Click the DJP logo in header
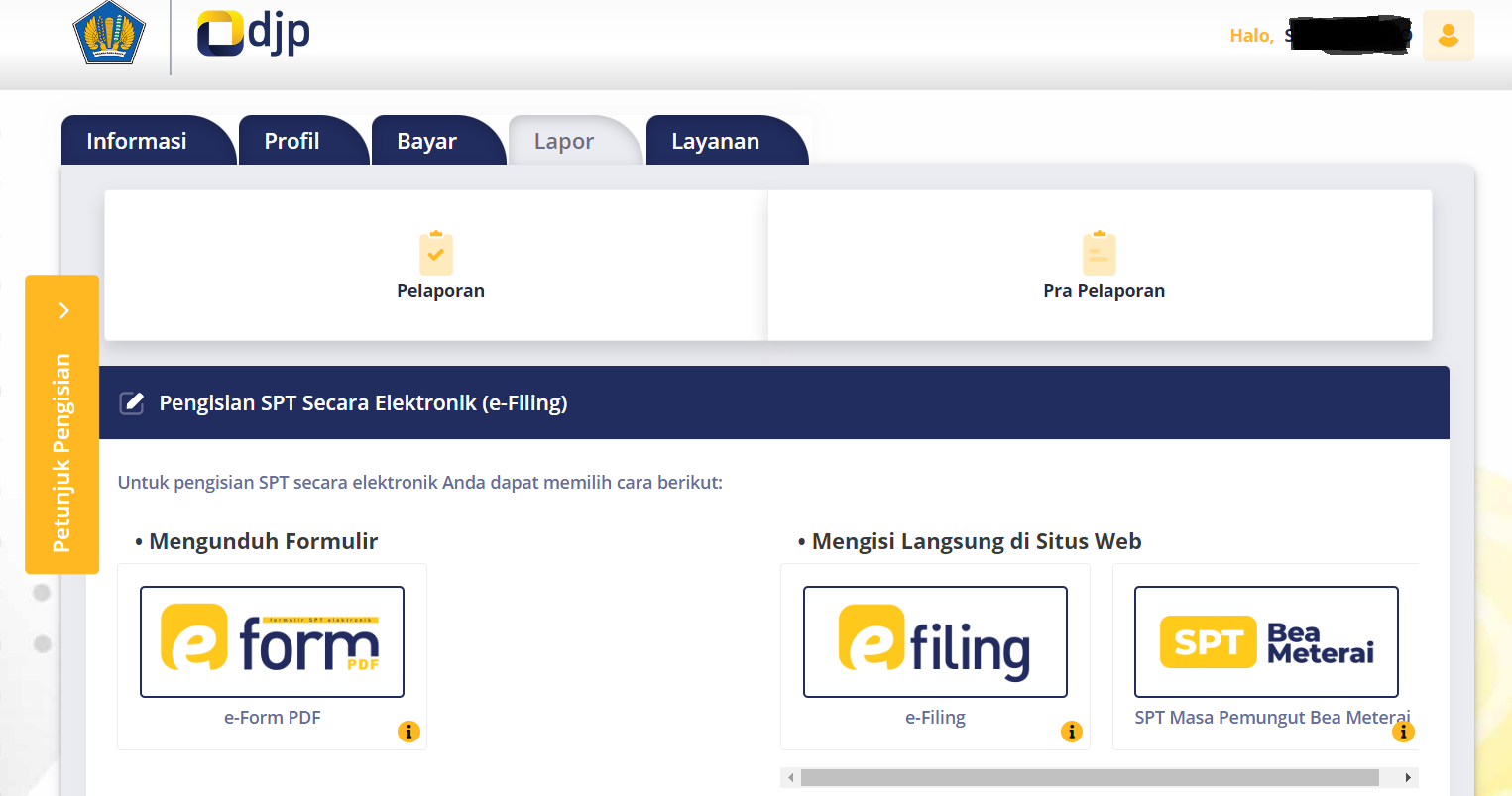 tap(254, 34)
